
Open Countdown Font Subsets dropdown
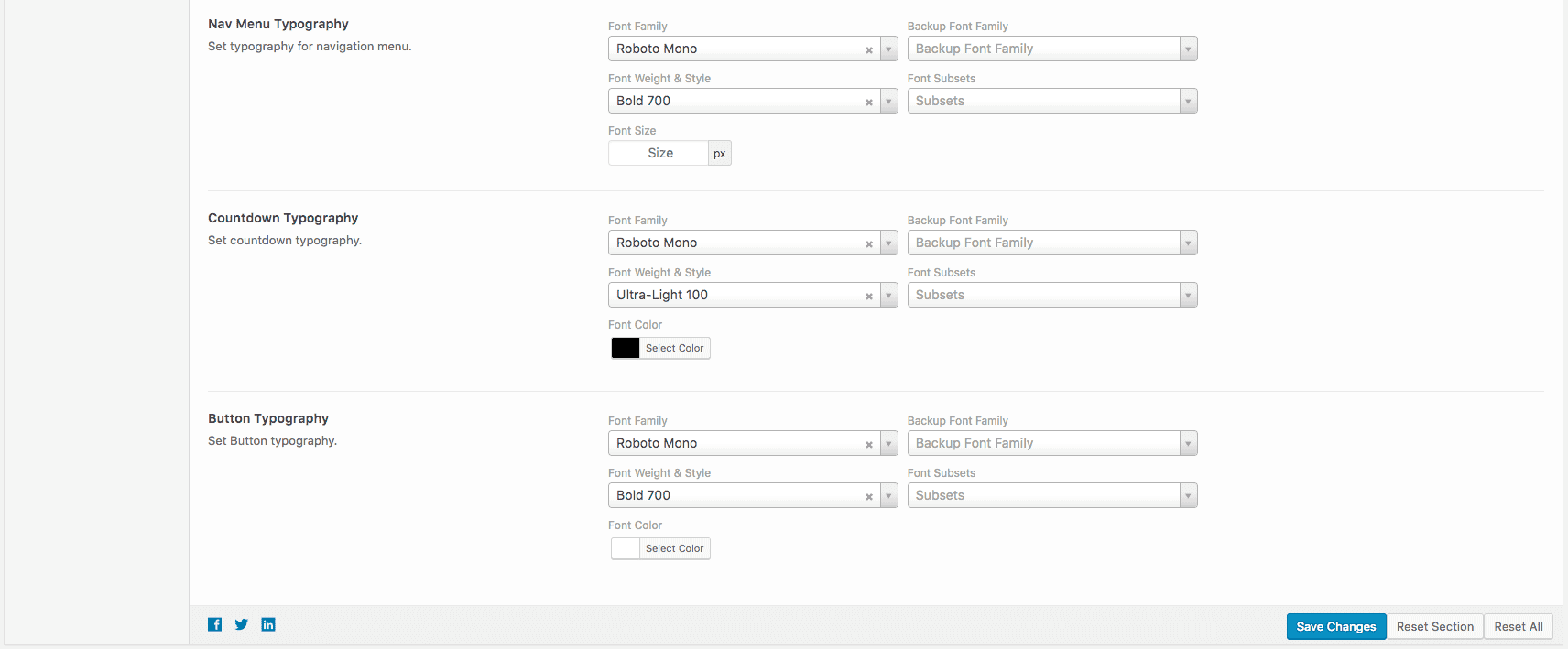click(1051, 295)
